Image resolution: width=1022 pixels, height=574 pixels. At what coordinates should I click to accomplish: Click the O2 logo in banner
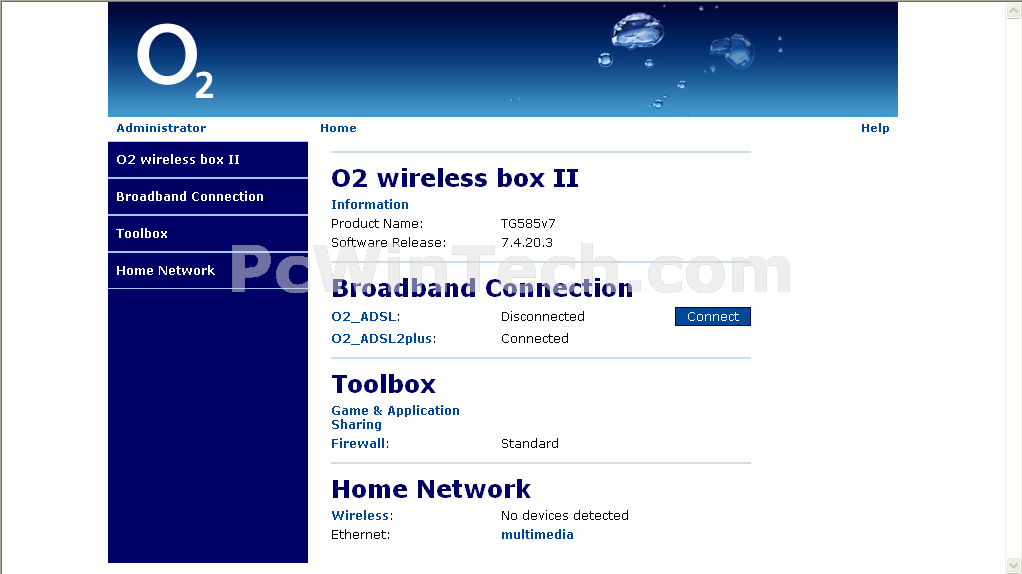coord(175,61)
